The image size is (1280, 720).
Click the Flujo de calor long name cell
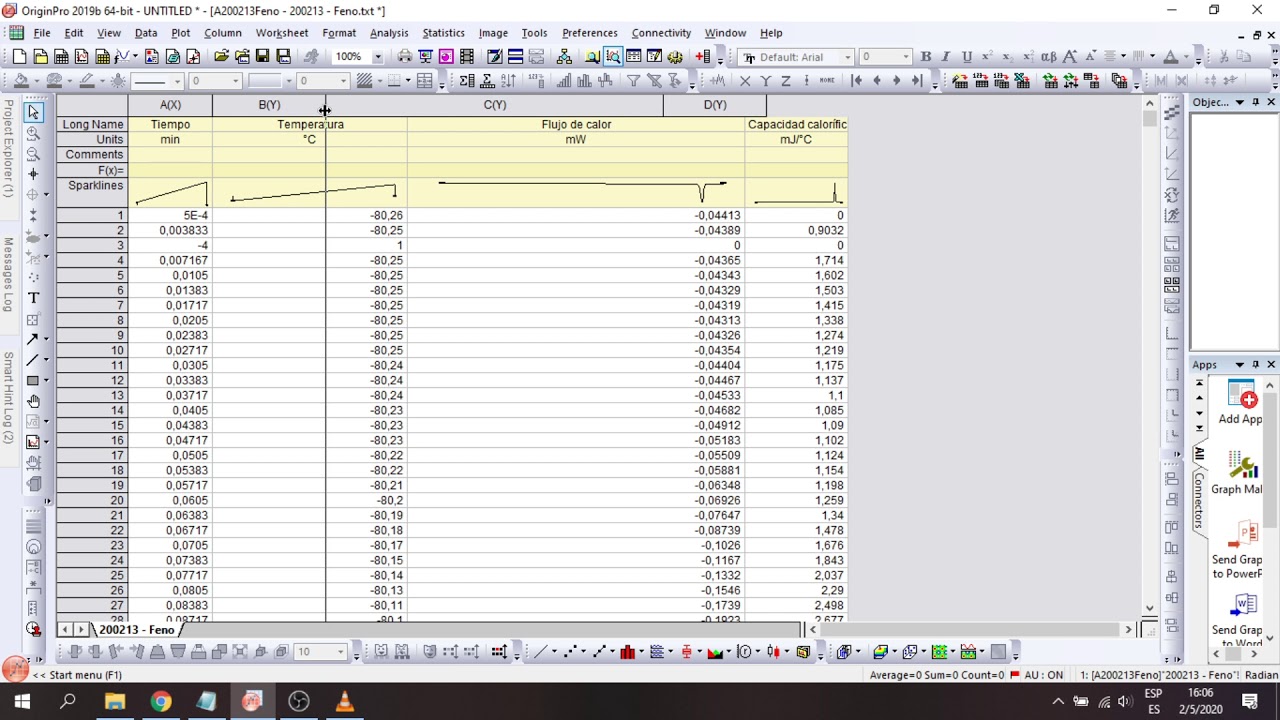(x=576, y=124)
